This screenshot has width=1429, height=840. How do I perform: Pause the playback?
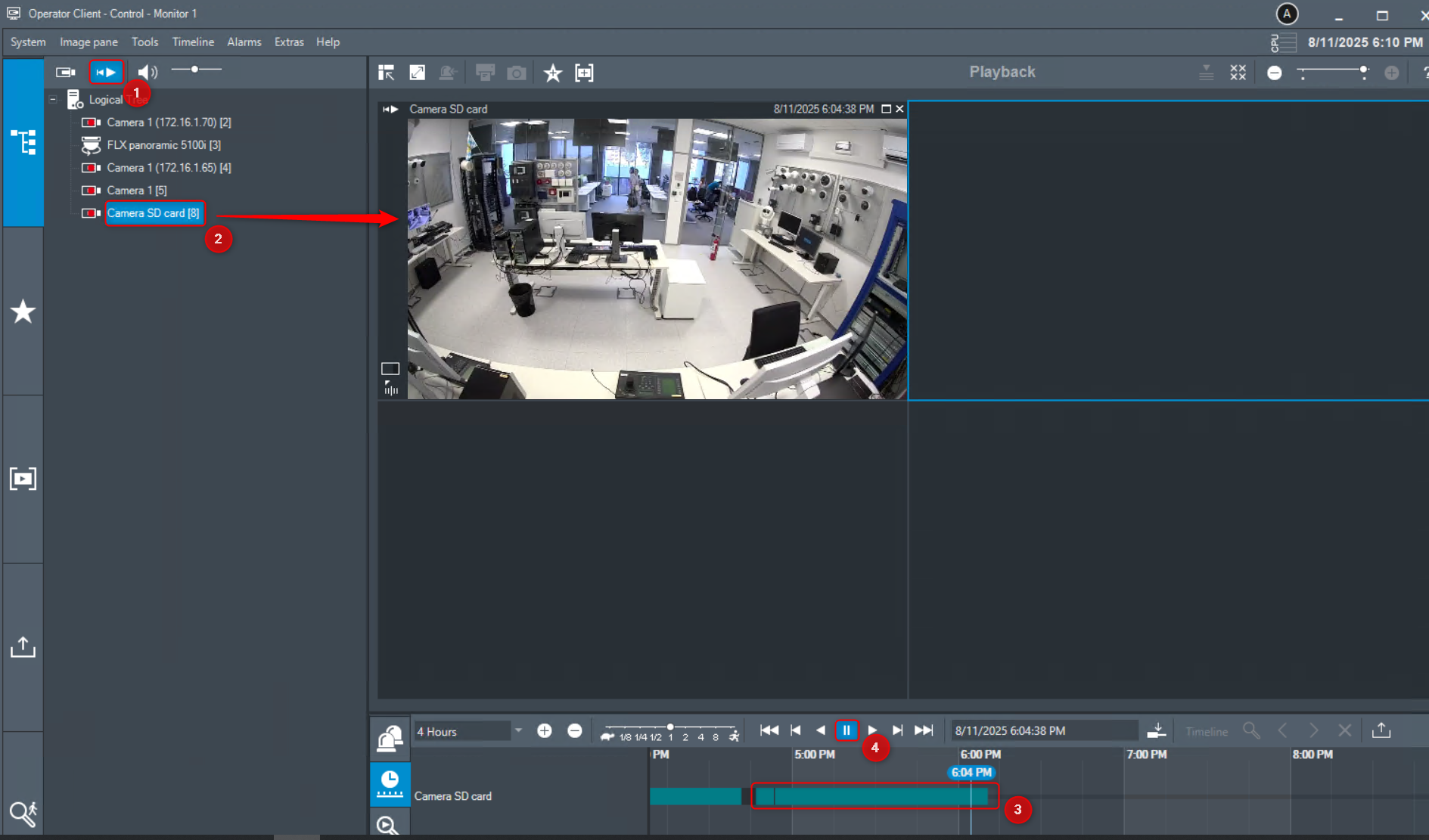click(847, 730)
